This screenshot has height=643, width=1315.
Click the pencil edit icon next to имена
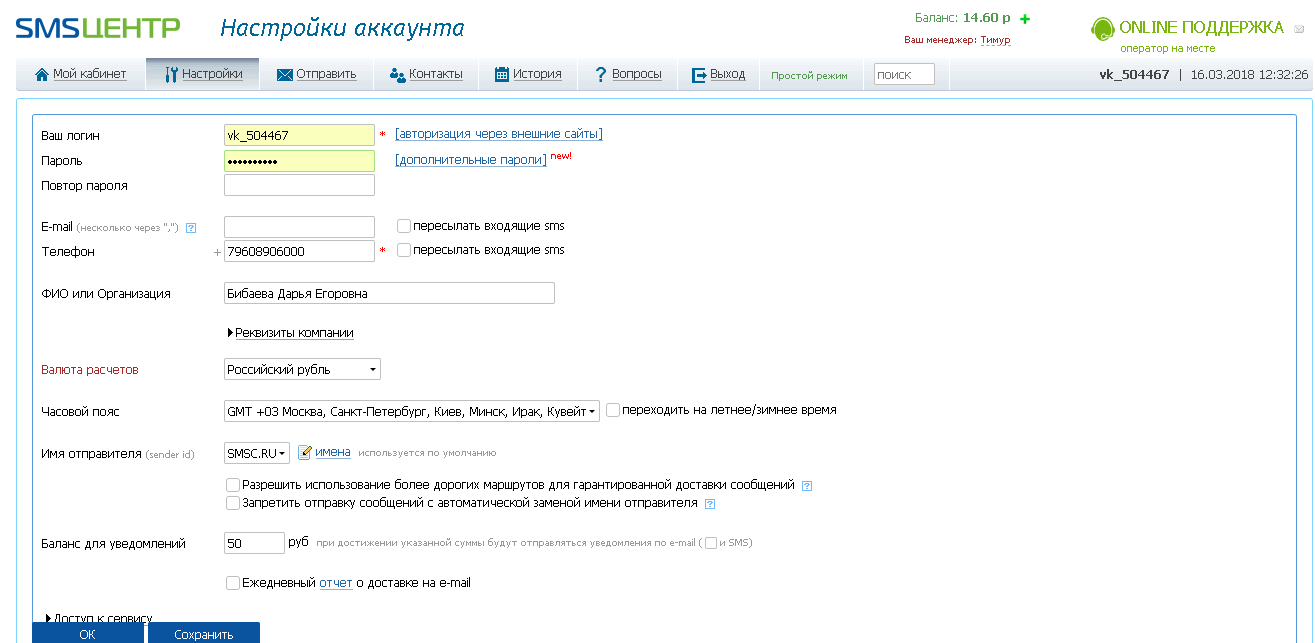[x=305, y=453]
